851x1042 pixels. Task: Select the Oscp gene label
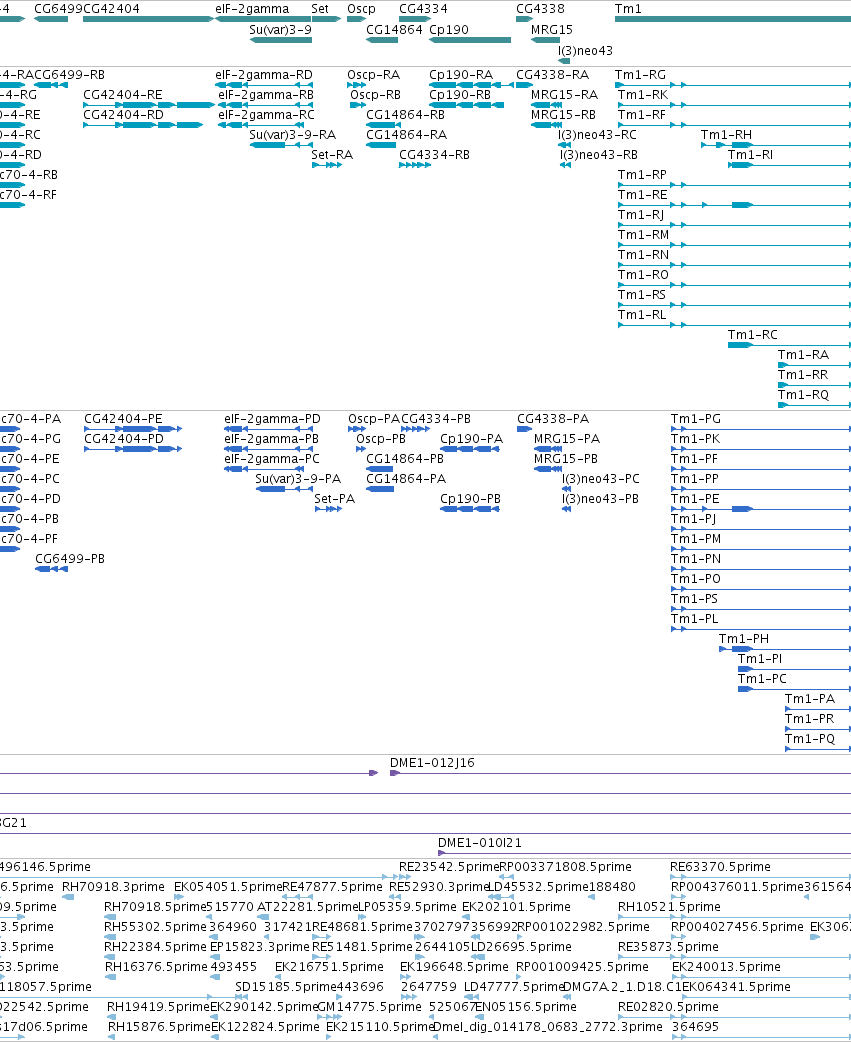click(x=361, y=9)
